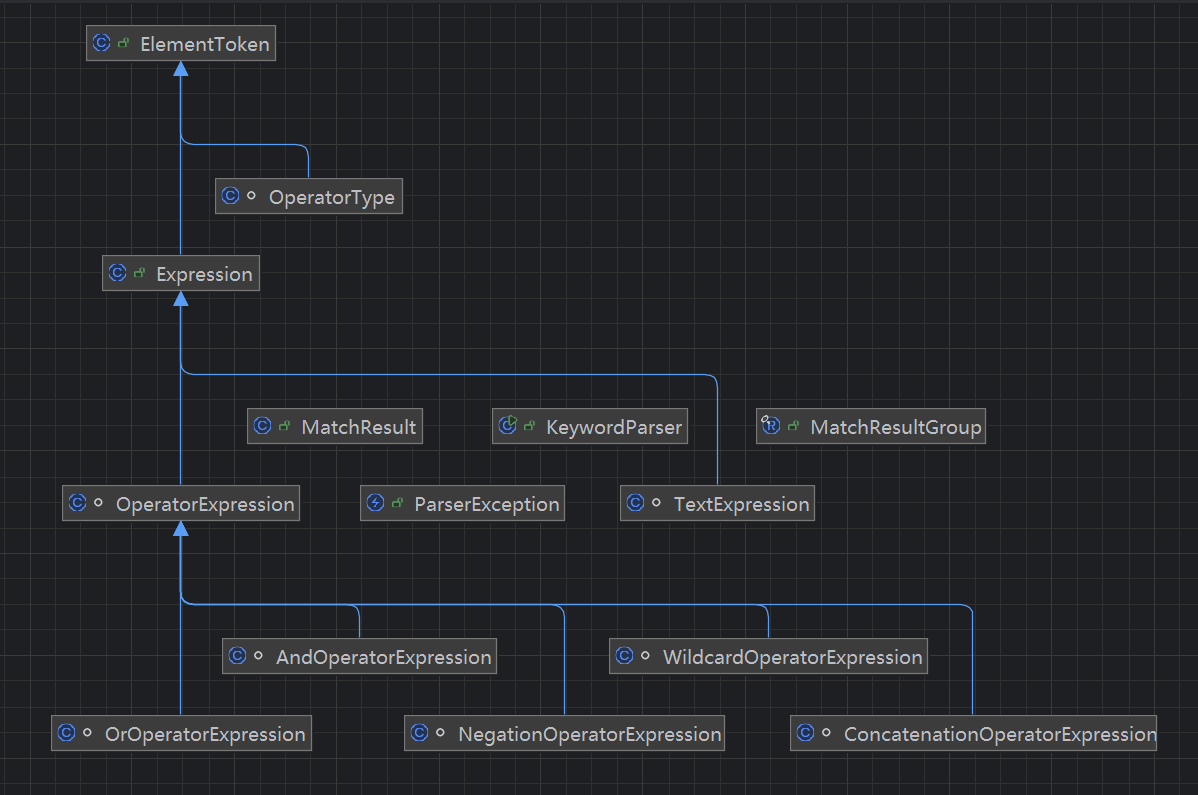Select the ConcatenationOperatorExpression label
The height and width of the screenshot is (795, 1198).
[999, 734]
